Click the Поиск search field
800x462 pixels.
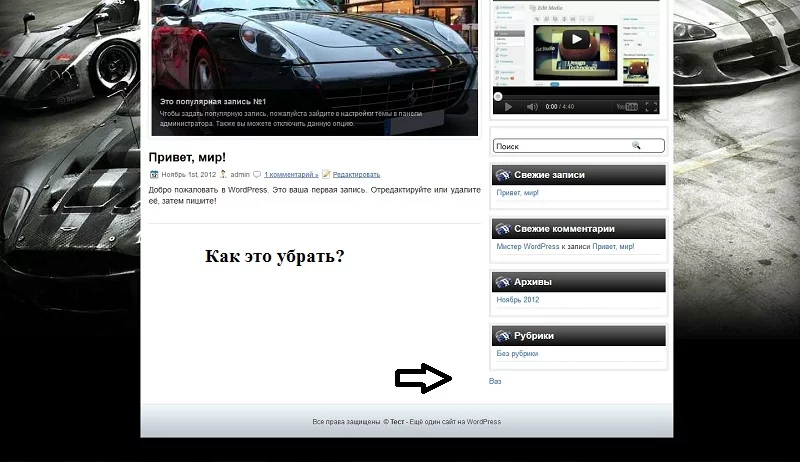click(579, 146)
